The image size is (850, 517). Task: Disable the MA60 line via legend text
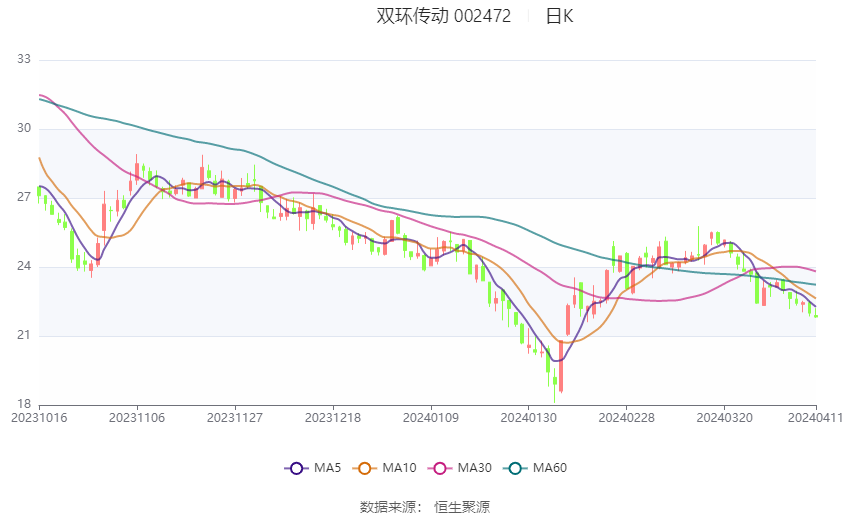[x=550, y=467]
